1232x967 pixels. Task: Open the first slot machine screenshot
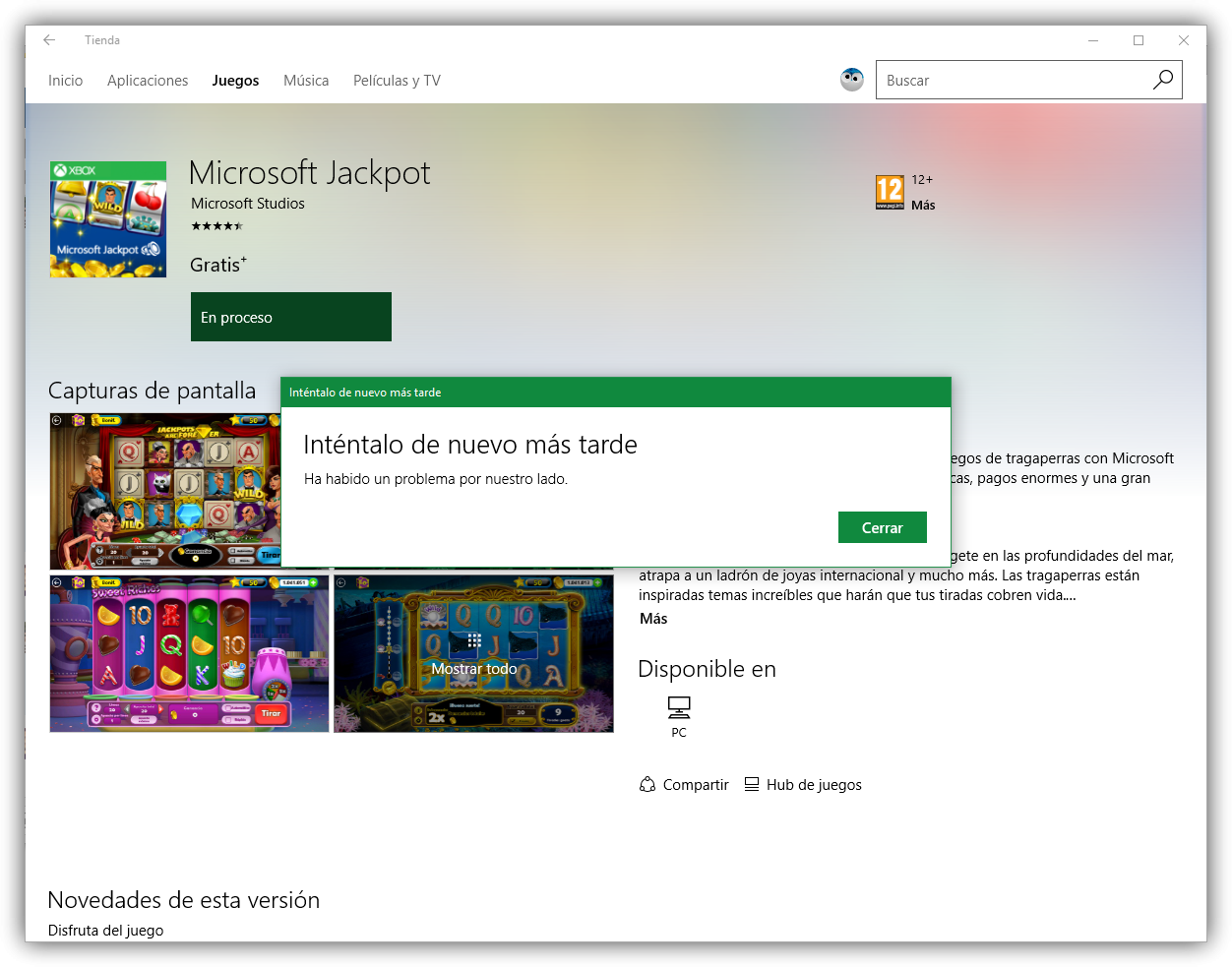pos(165,491)
